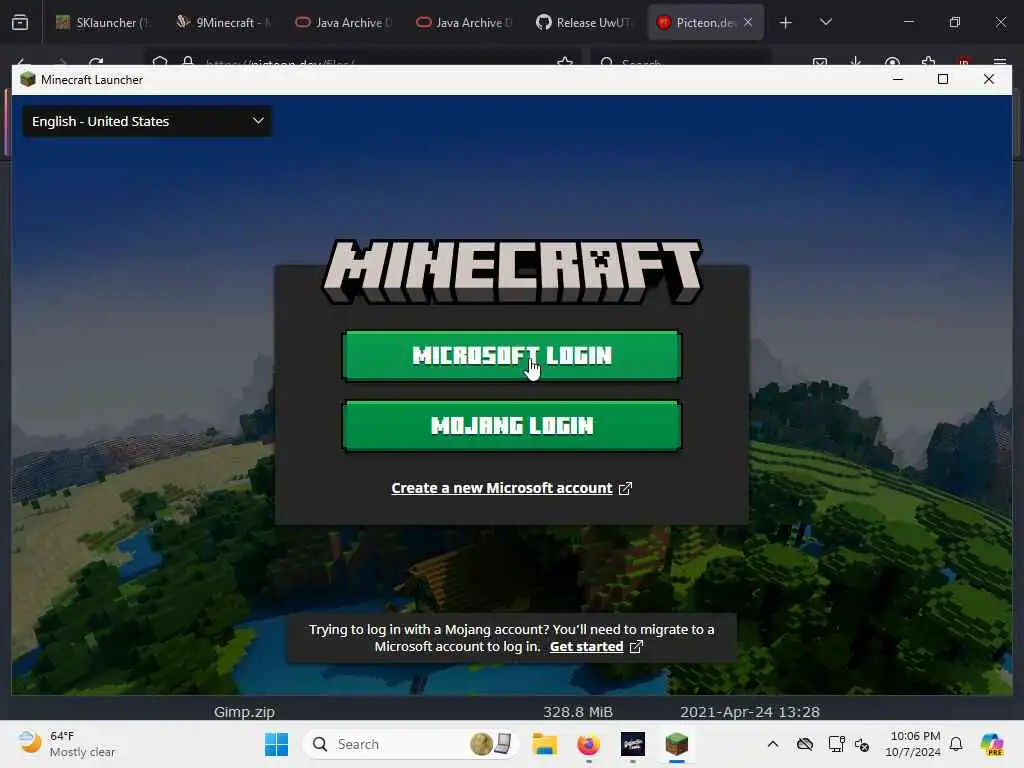Screen dimensions: 1024x768
Task: Minimize the Firefox browser window
Action: pos(908,22)
